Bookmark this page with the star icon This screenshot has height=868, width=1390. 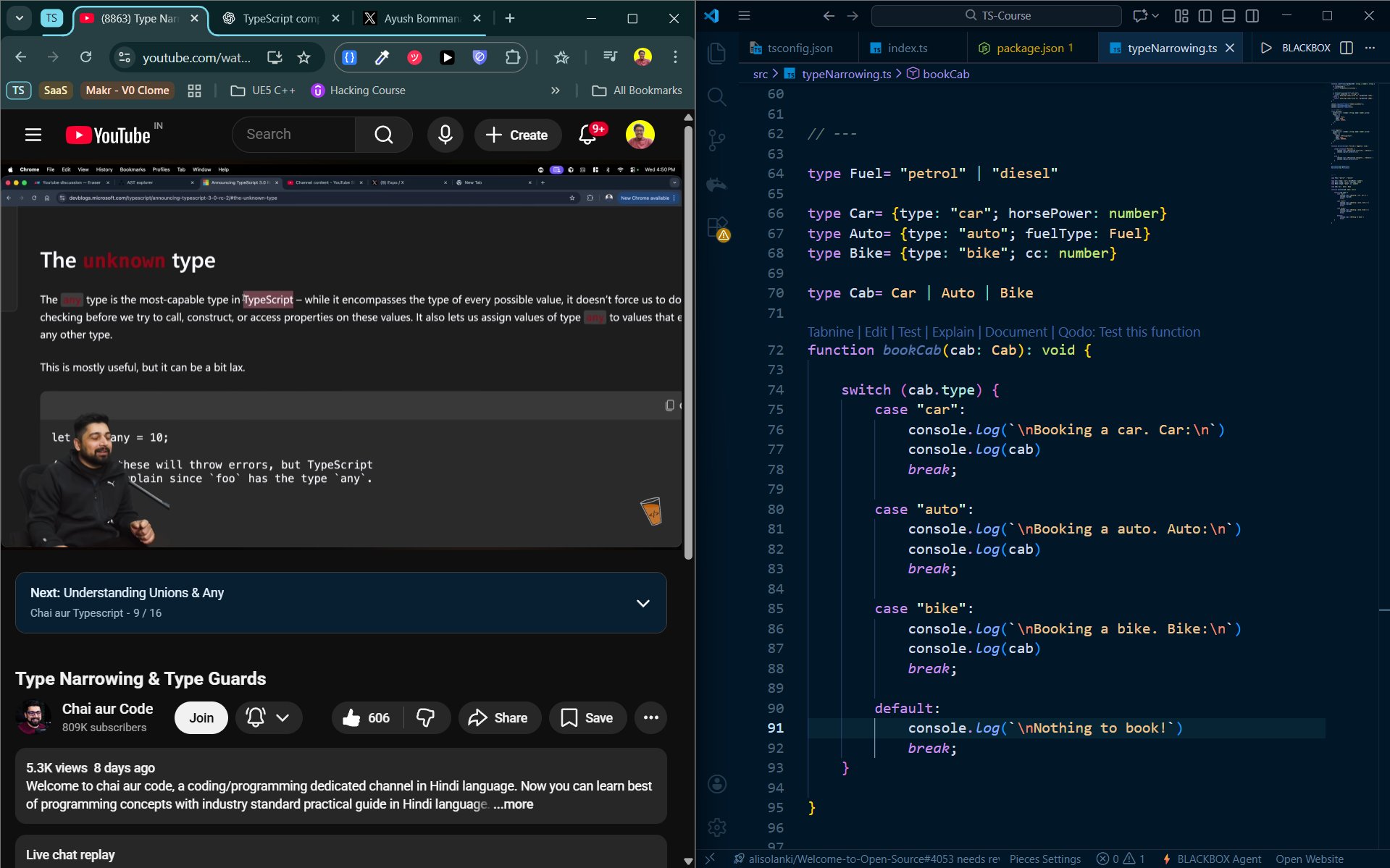(303, 57)
